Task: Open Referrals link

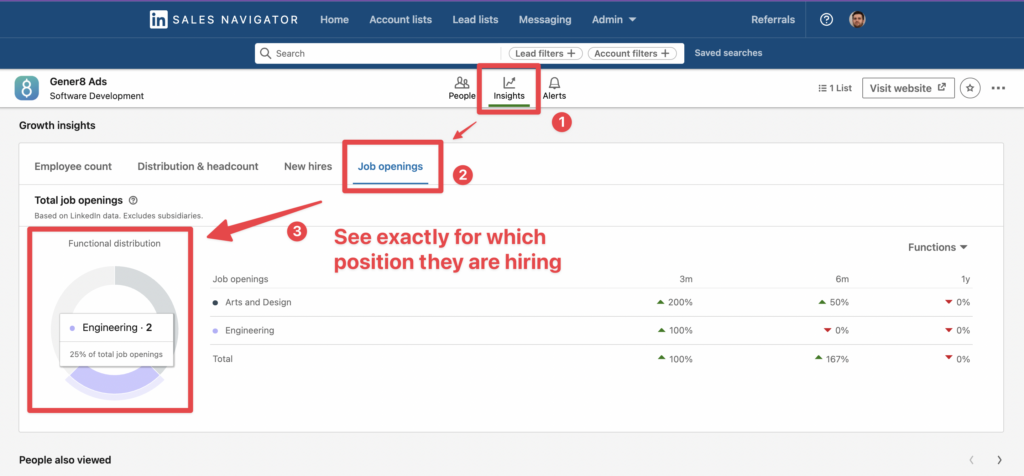Action: click(773, 20)
